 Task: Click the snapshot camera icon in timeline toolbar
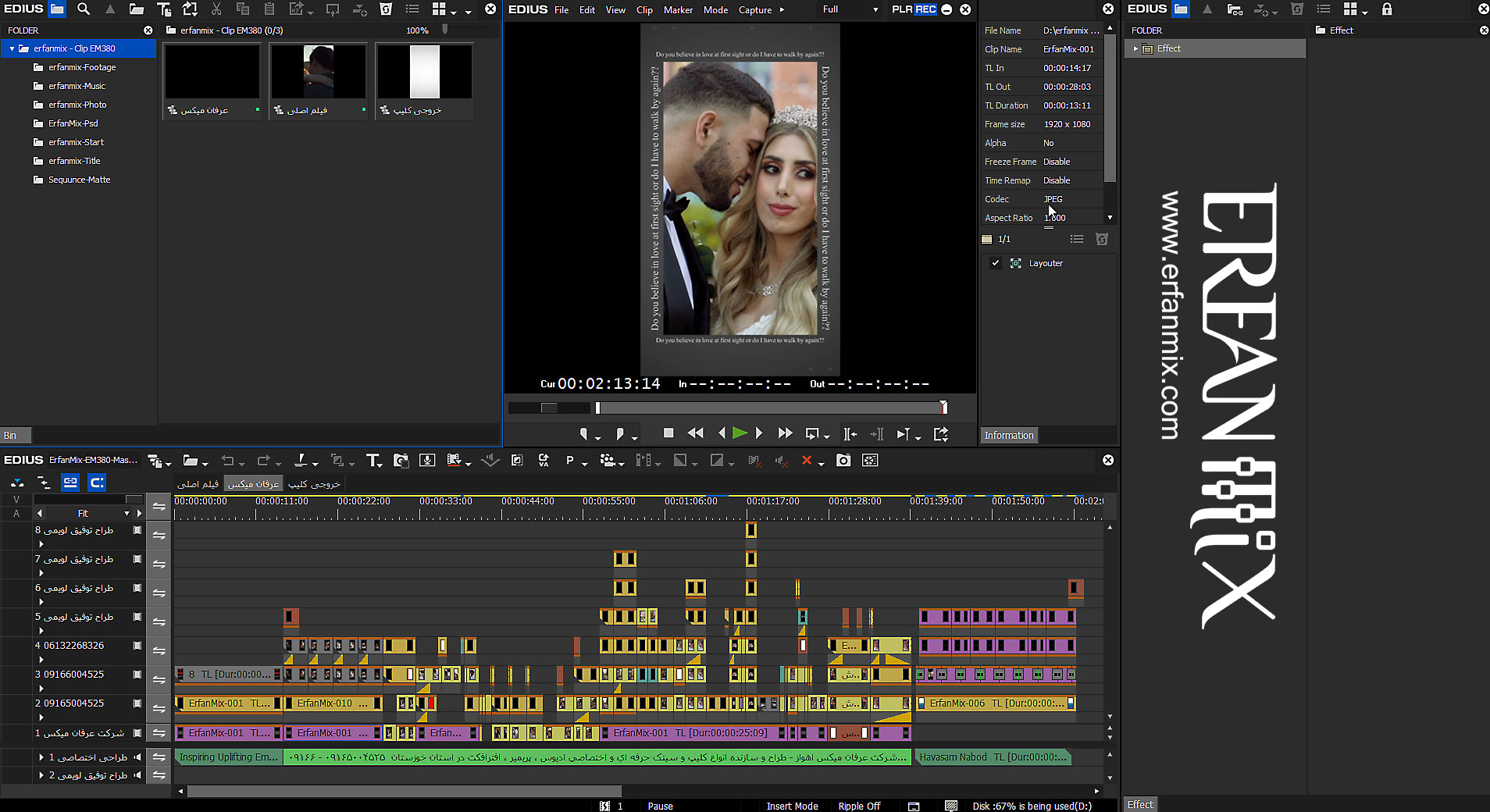[x=843, y=461]
